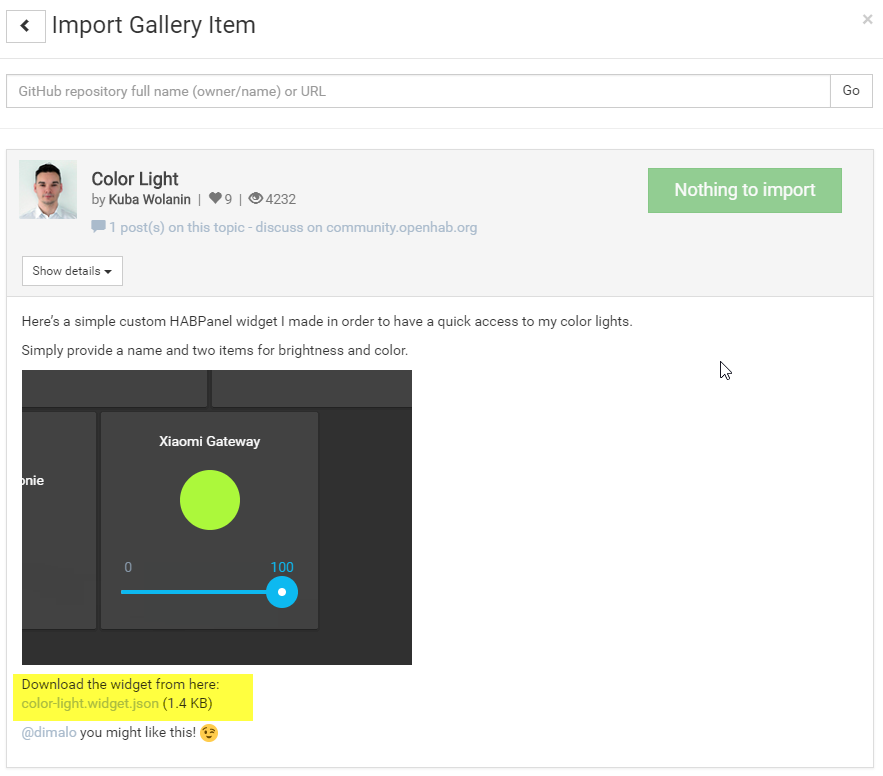Click the eye views icon
The width and height of the screenshot is (883, 776).
255,199
